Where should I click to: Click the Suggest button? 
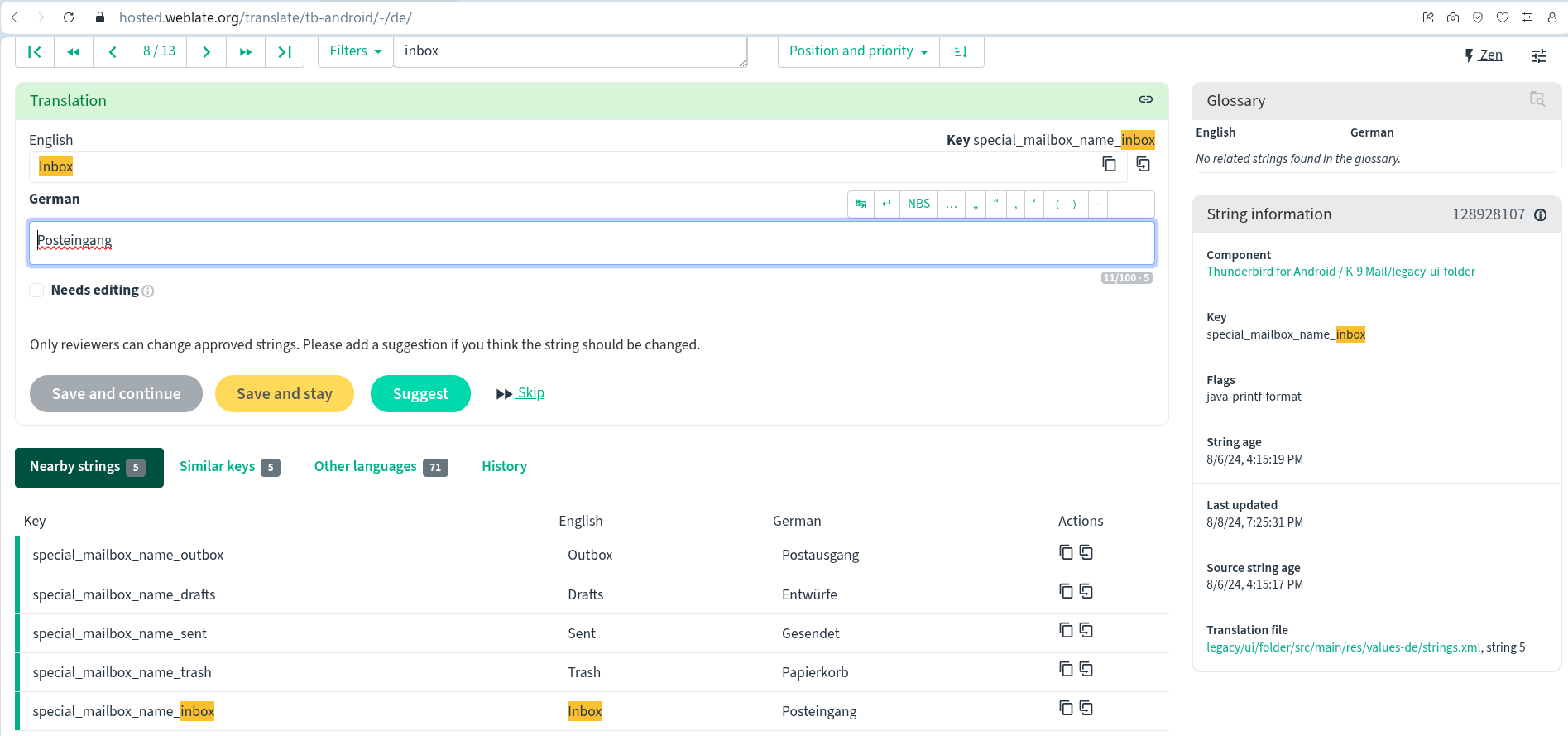(420, 394)
